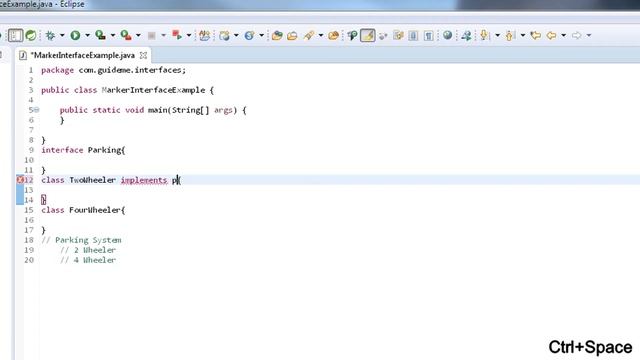Go to Next Annotation arrow icon

click(485, 36)
